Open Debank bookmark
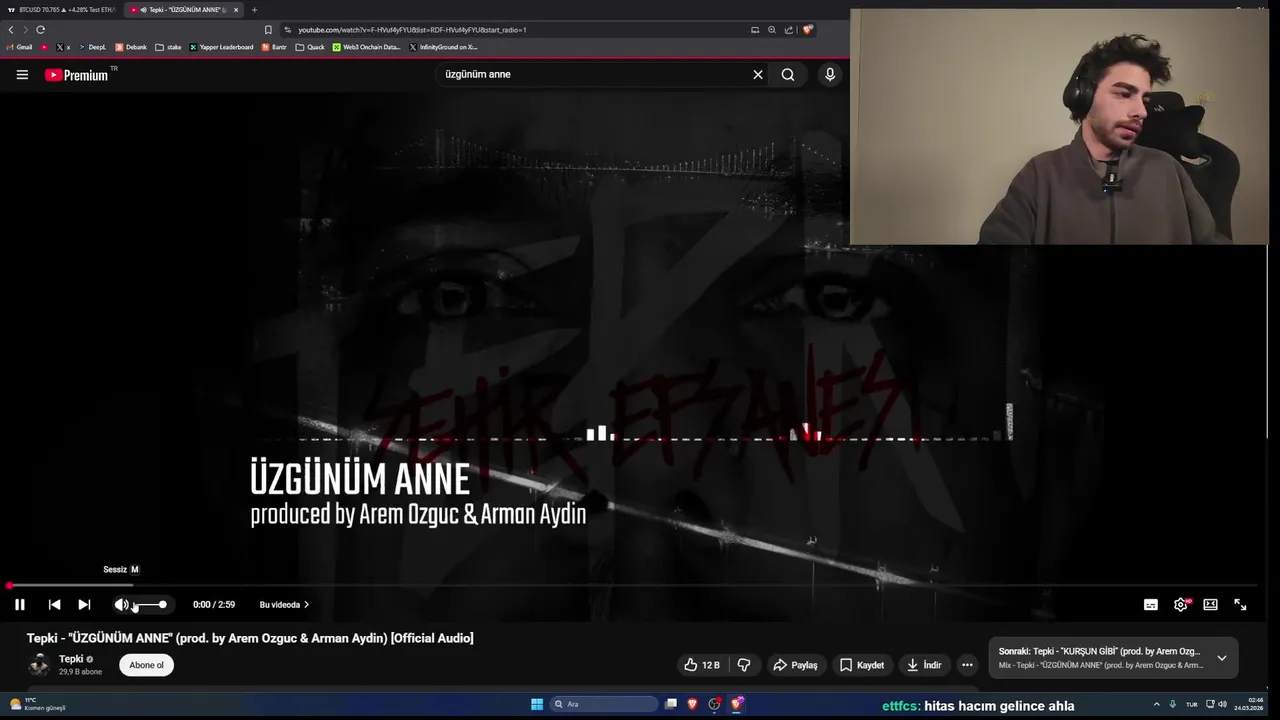Image resolution: width=1280 pixels, height=720 pixels. point(131,47)
